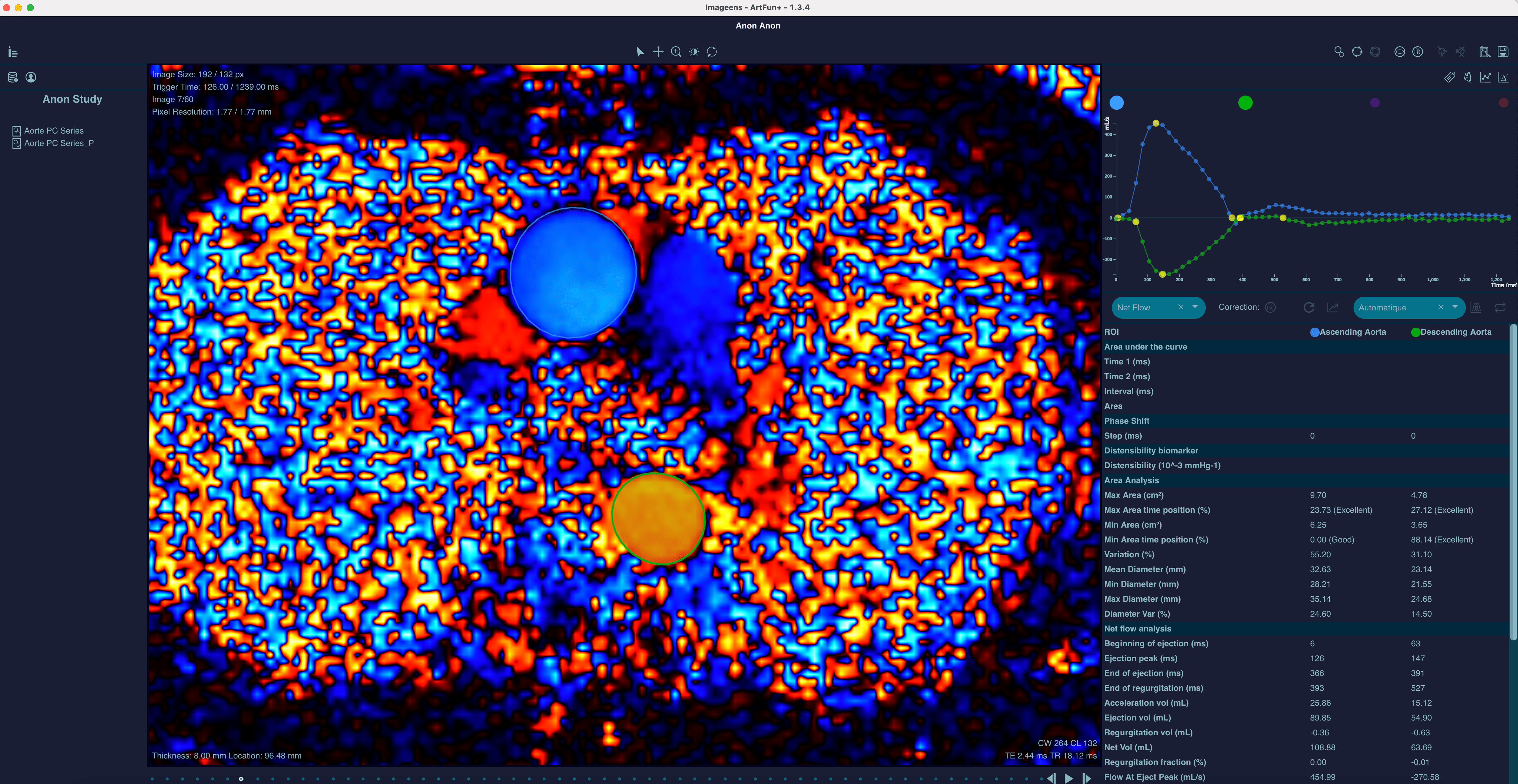Adjust brightness/contrast with sun icon

coord(694,52)
